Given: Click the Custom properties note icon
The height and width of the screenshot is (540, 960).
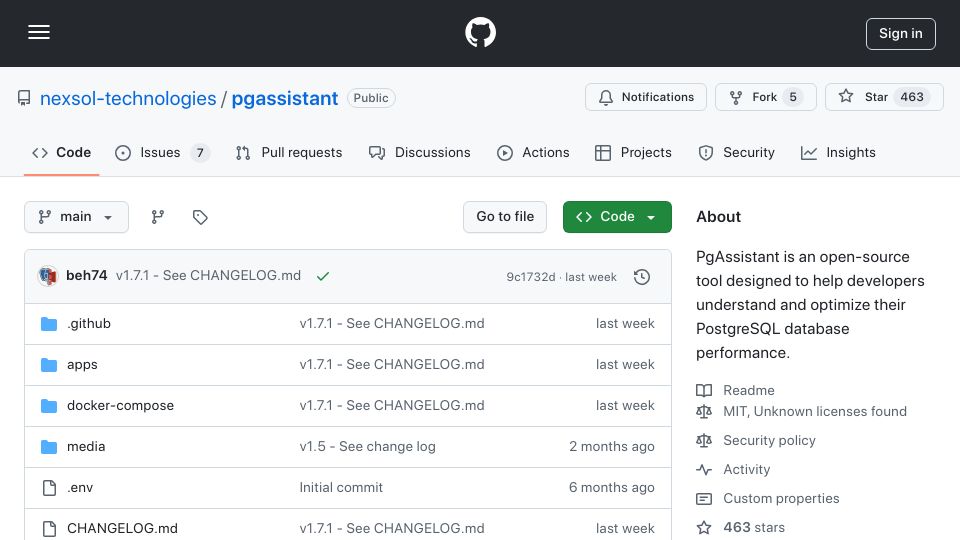Looking at the screenshot, I should (x=704, y=499).
